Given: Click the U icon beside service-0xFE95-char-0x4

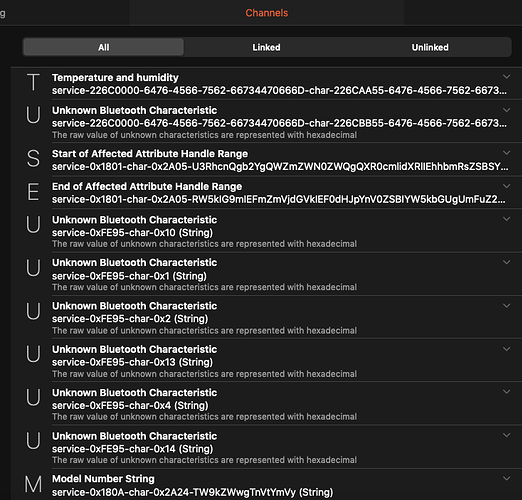Looking at the screenshot, I should (33, 397).
